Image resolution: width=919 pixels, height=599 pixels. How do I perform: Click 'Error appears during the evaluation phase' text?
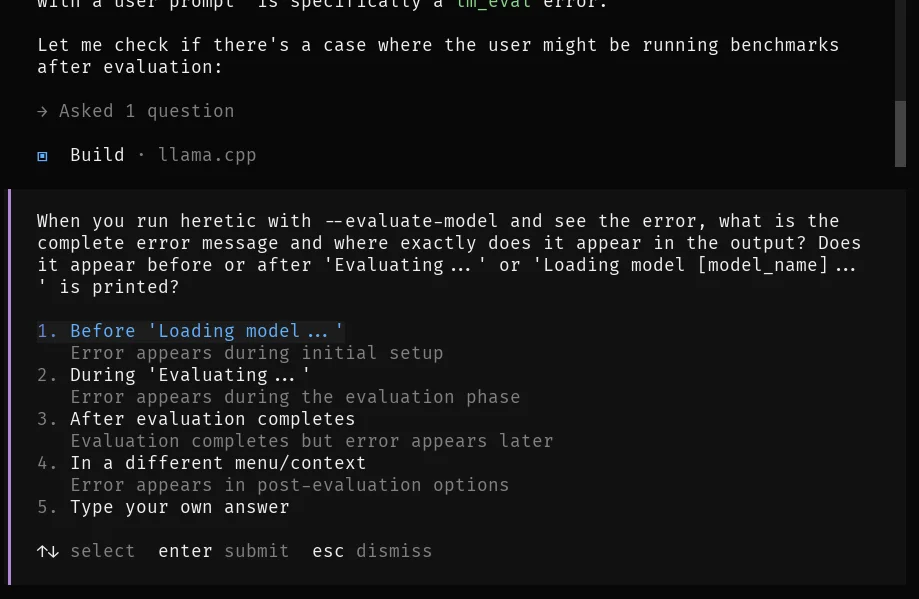[x=295, y=397]
